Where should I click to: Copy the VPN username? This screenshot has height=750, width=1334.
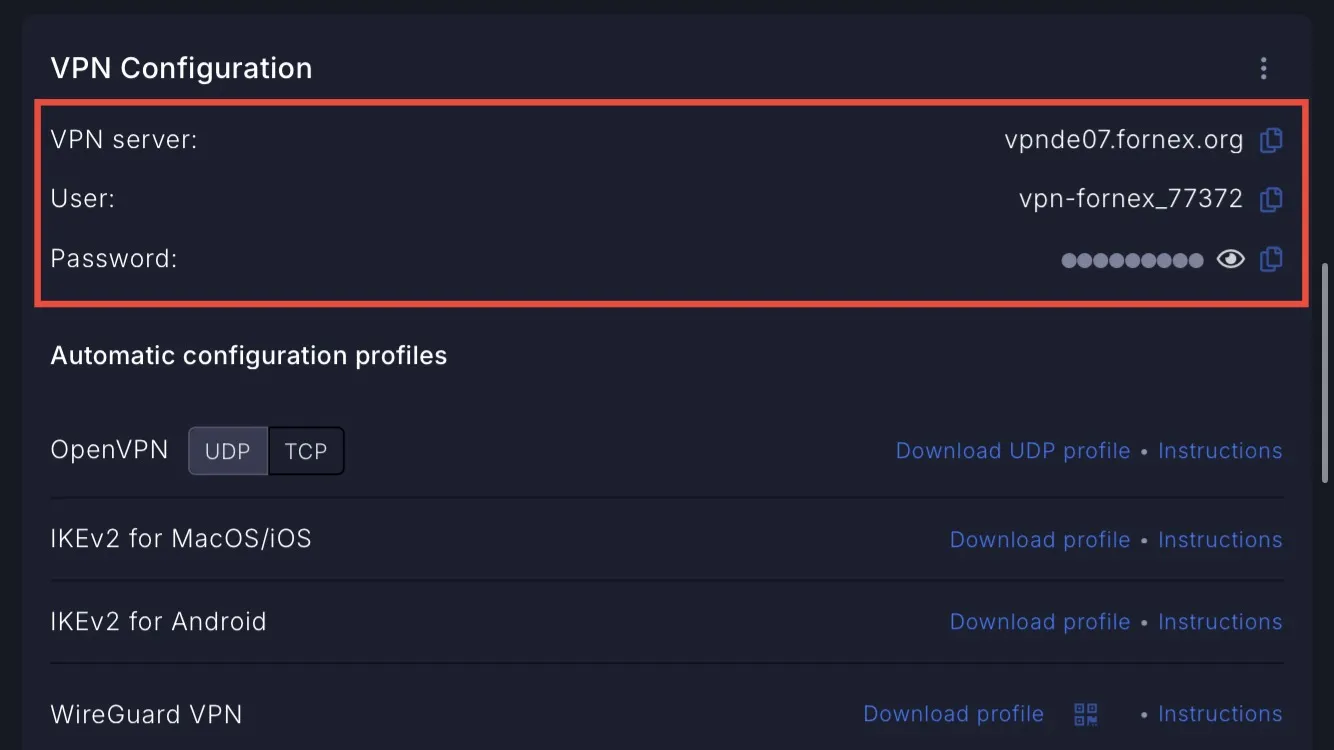tap(1271, 199)
